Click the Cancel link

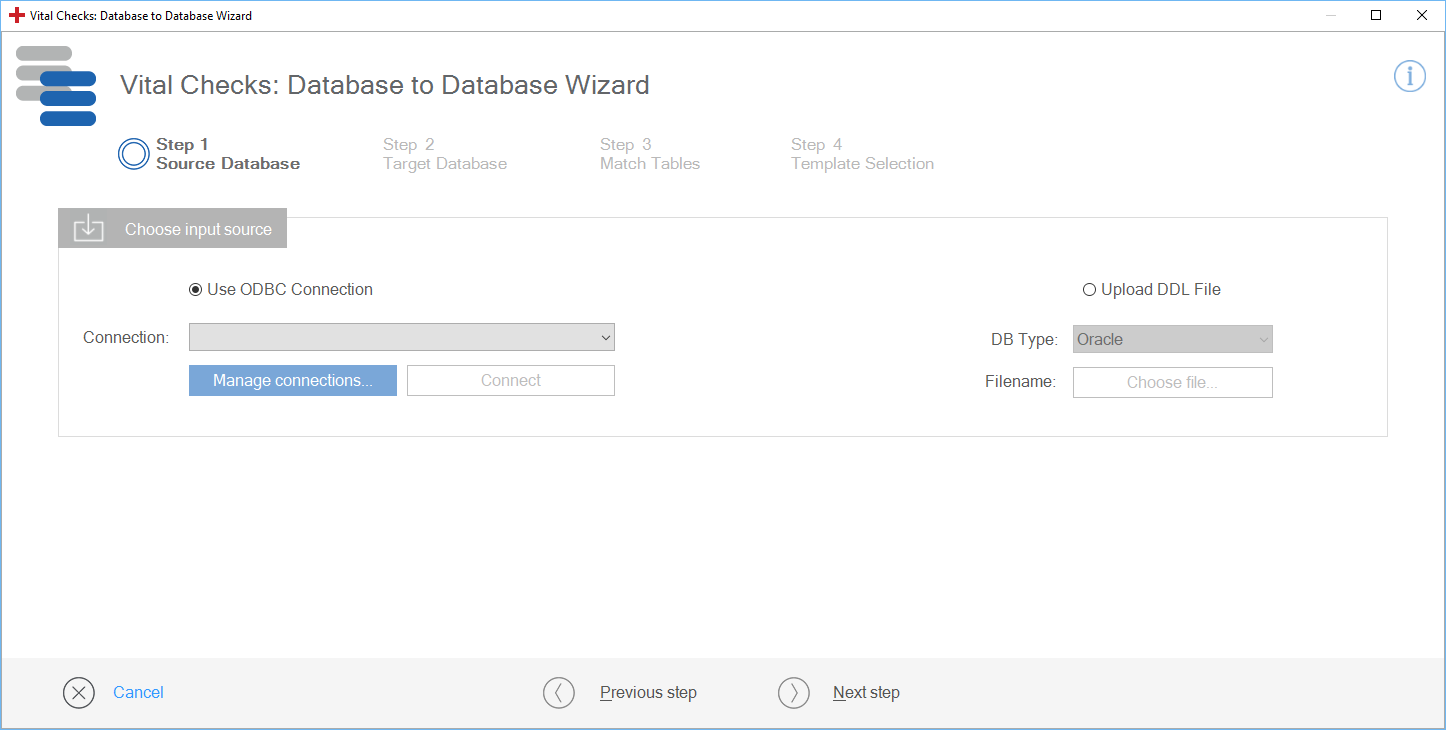point(138,693)
